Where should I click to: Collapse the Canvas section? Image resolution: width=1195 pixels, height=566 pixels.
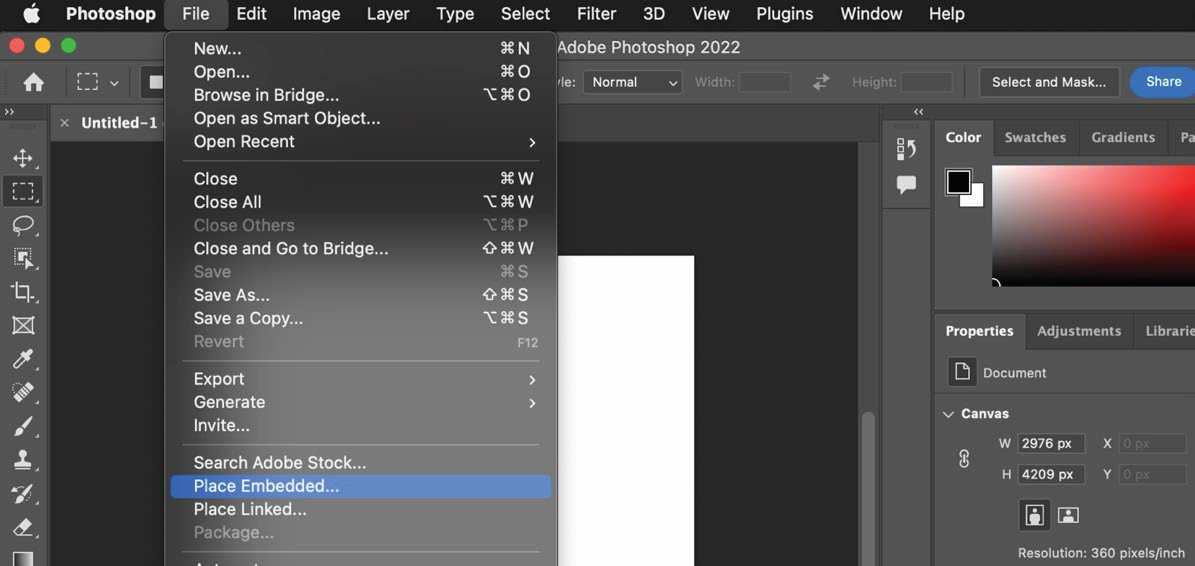coord(948,414)
